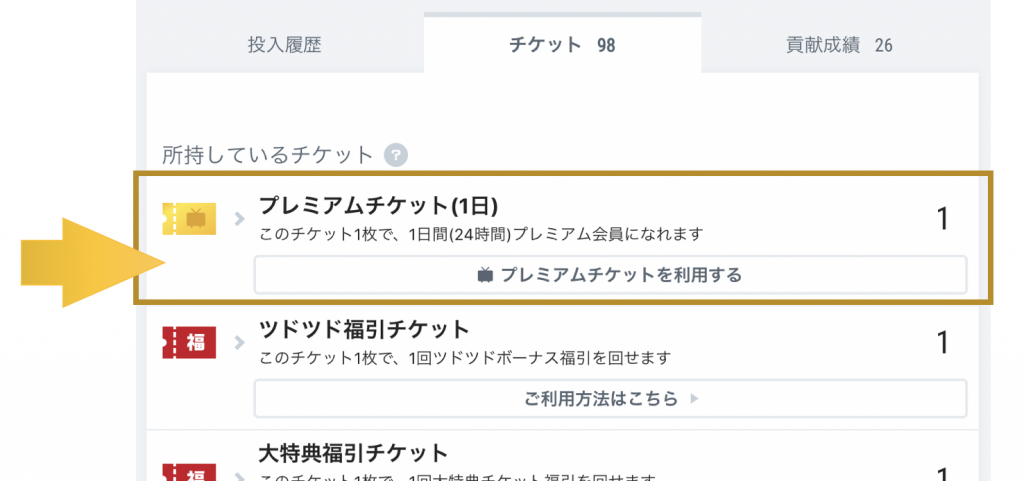Click the help question mark icon
Screen dimensions: 1024x481
(397, 155)
